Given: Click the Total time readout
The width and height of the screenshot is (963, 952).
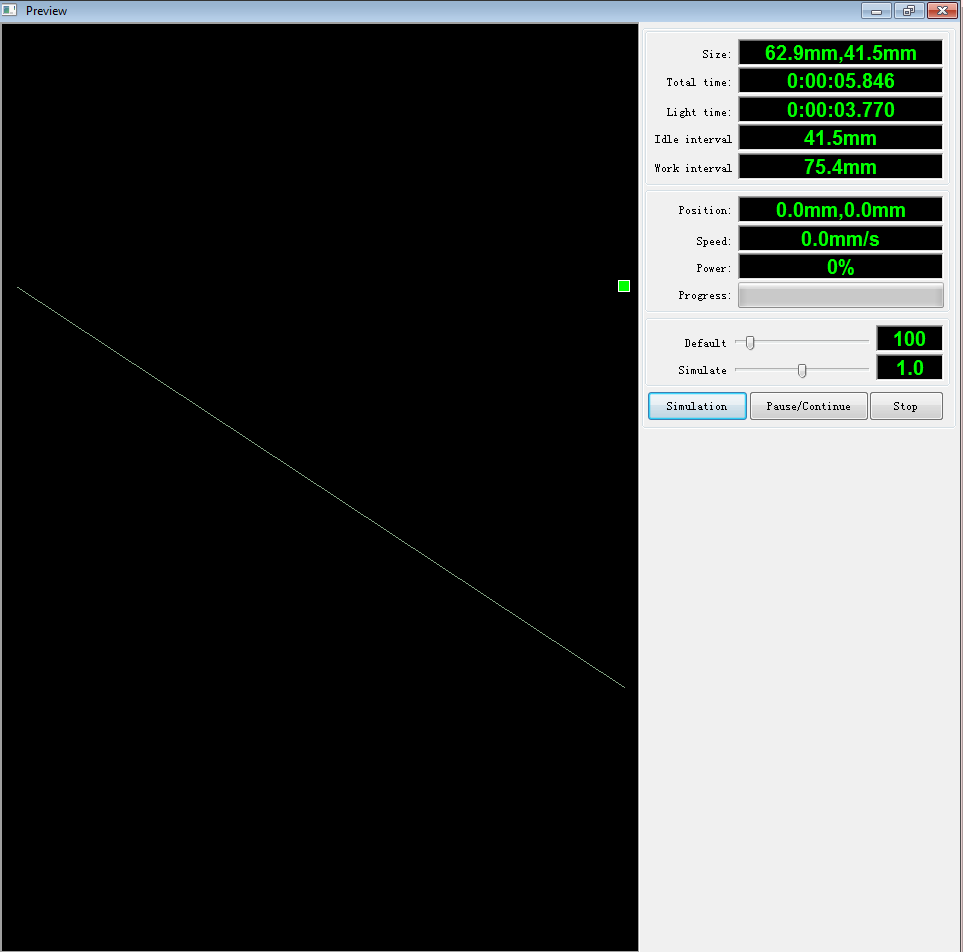Looking at the screenshot, I should (840, 81).
